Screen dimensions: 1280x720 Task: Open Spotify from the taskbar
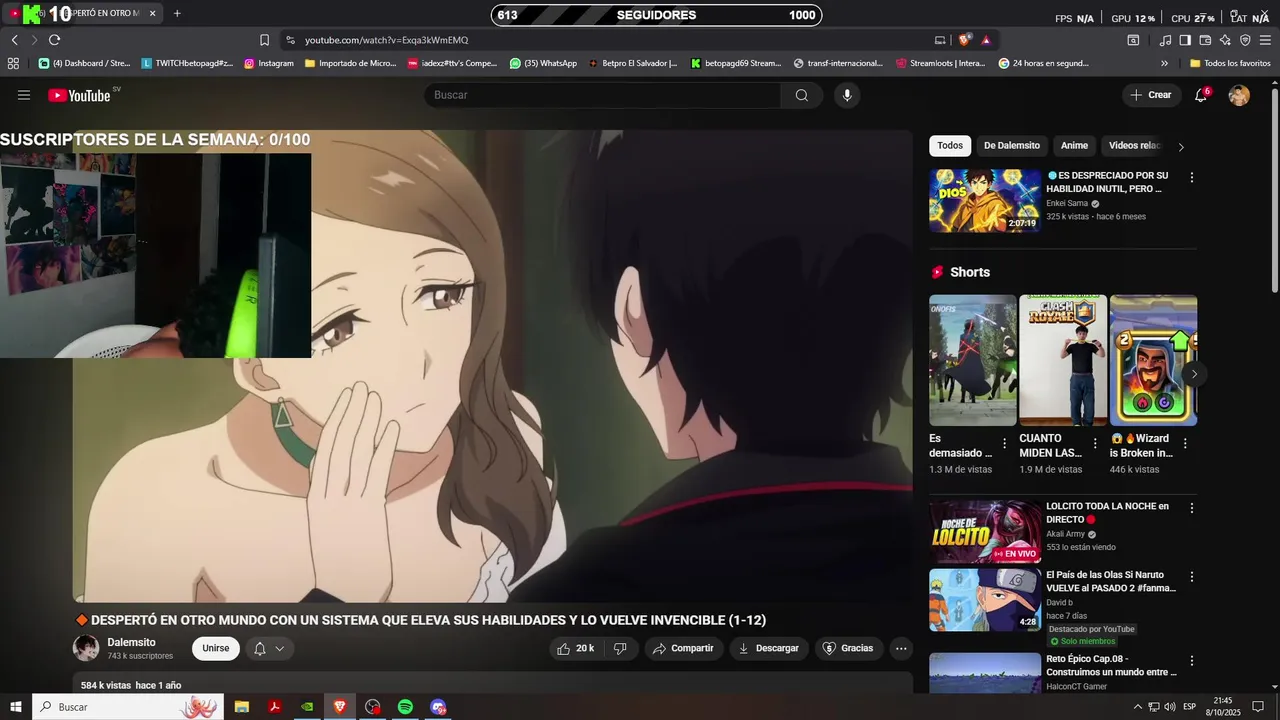click(405, 707)
